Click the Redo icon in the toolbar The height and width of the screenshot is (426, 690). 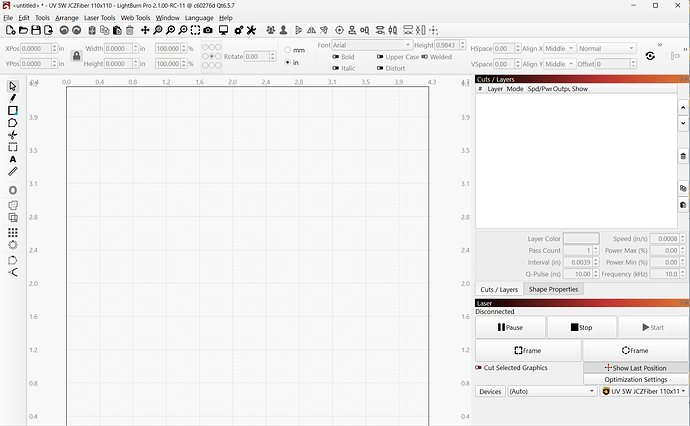pyautogui.click(x=77, y=30)
